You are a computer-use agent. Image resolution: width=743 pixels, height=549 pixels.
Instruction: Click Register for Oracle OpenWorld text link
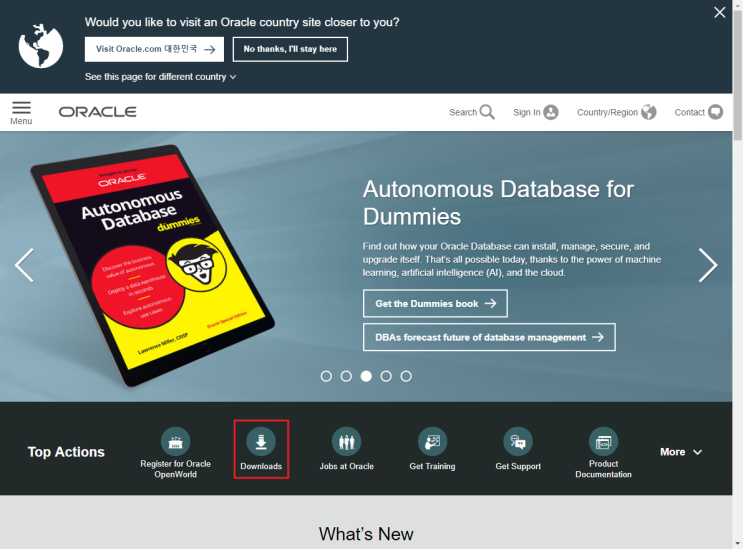(175, 469)
